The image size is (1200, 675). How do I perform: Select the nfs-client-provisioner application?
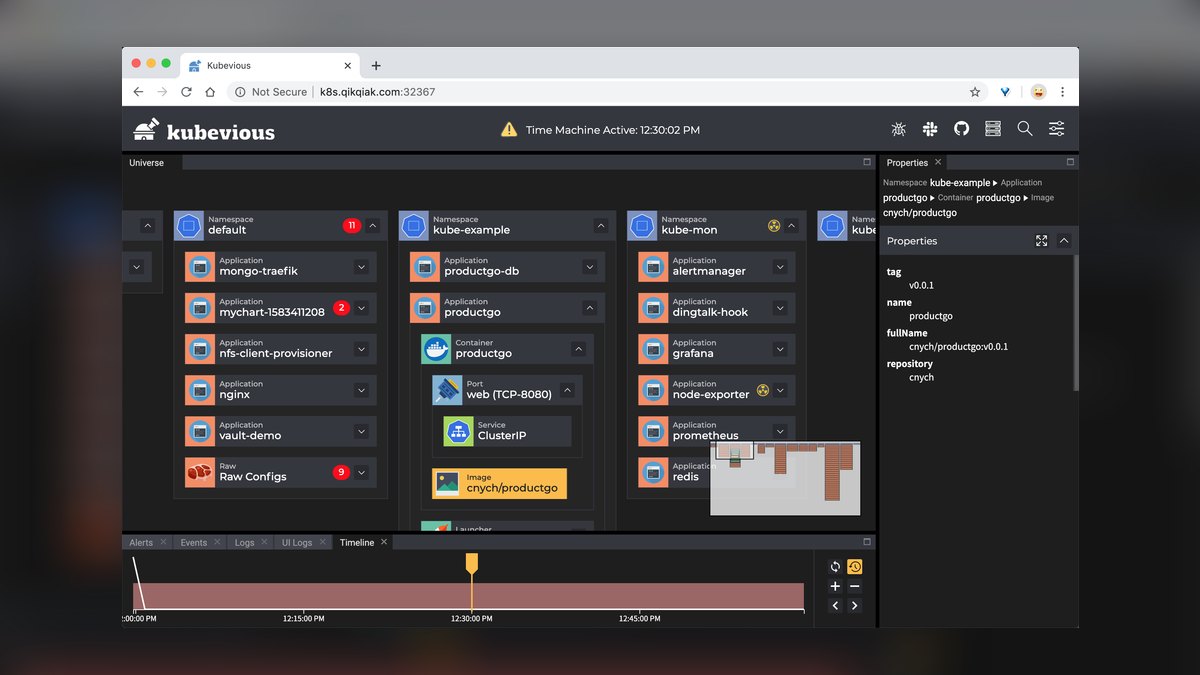coord(281,349)
